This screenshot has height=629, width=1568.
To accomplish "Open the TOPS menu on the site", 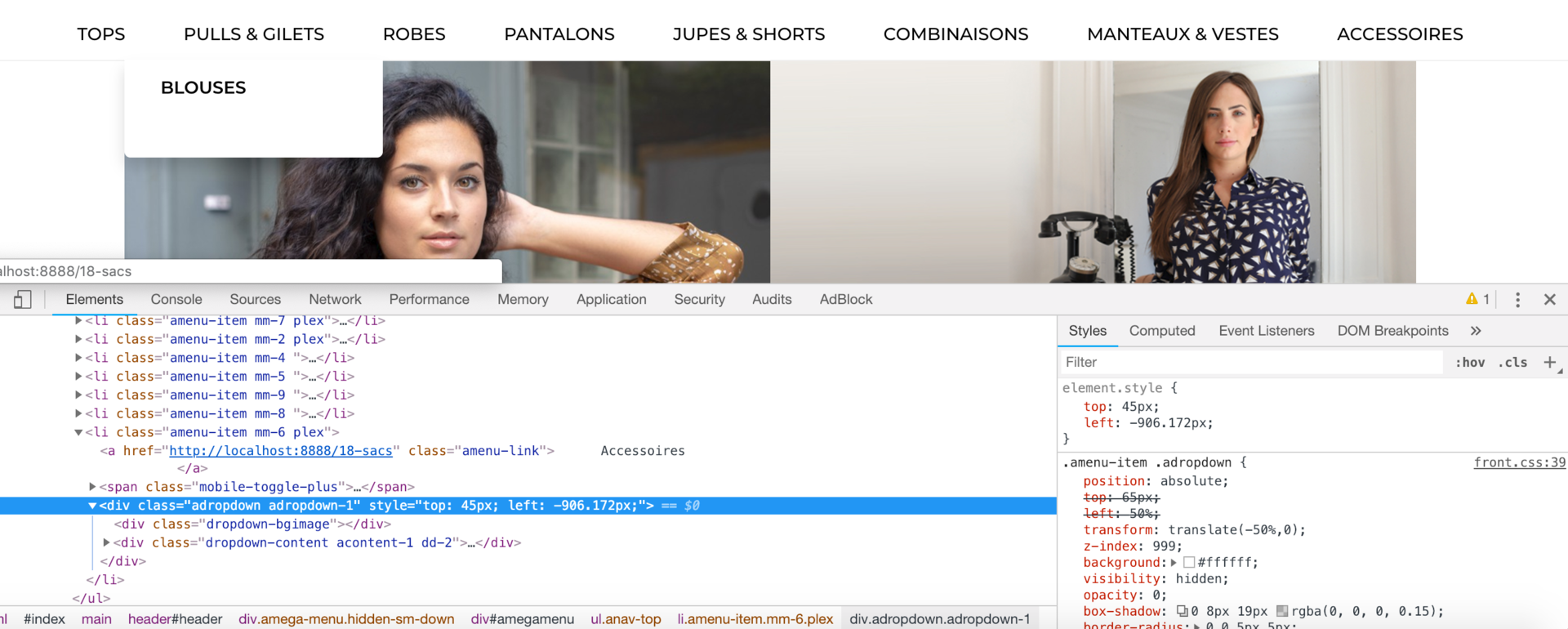I will (101, 34).
